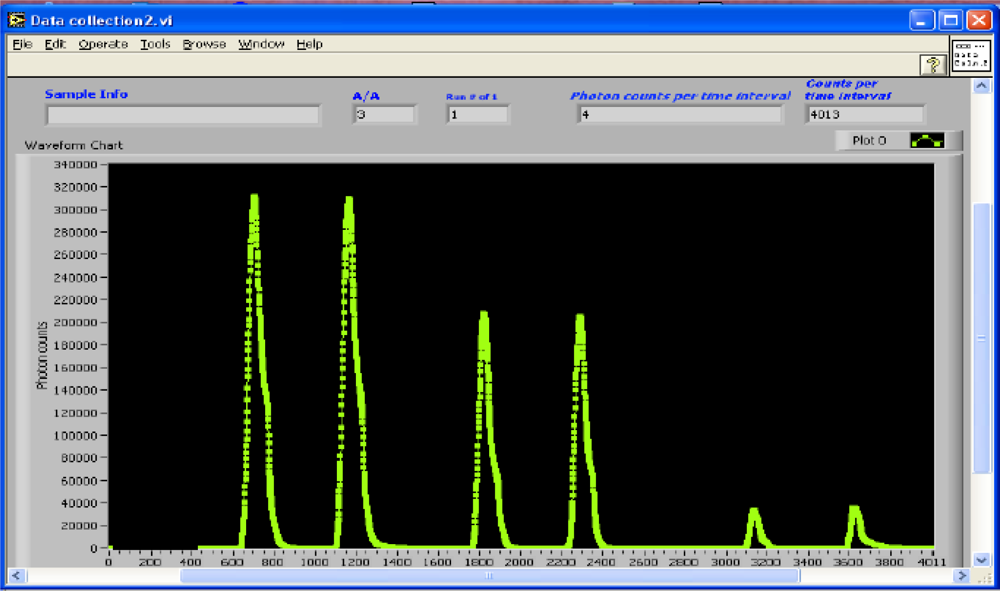Click the LabVIEW icon in title bar
Viewport: 1000px width, 591px height.
(x=17, y=19)
